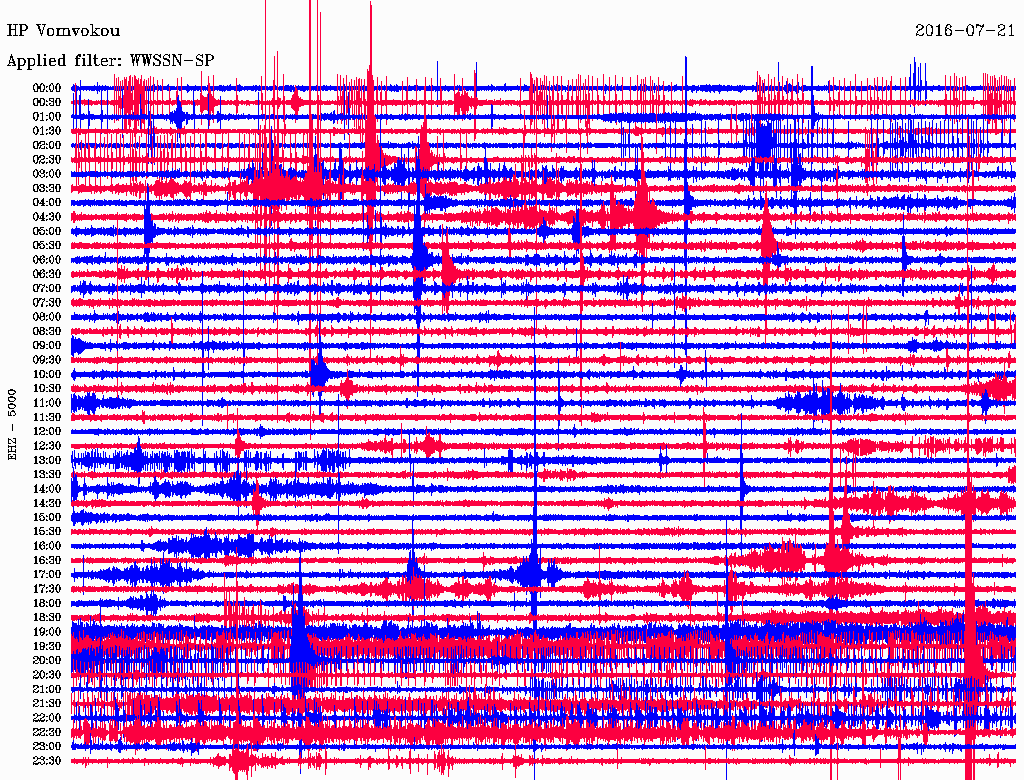Select the 04:30 time label

(x=47, y=217)
